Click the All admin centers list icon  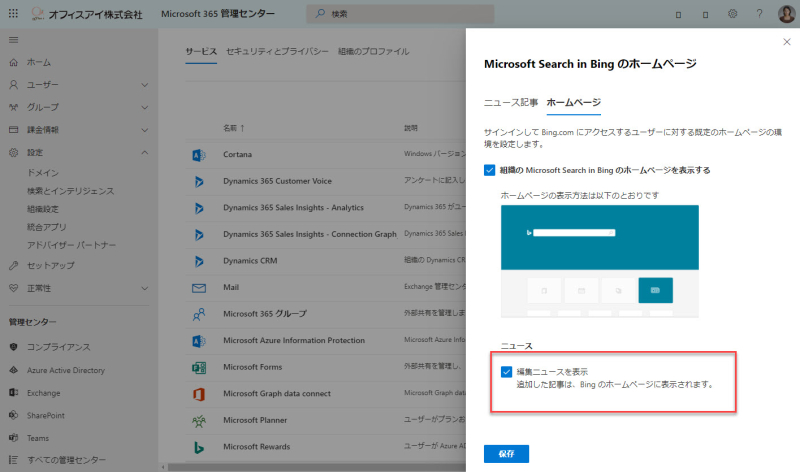tap(14, 460)
